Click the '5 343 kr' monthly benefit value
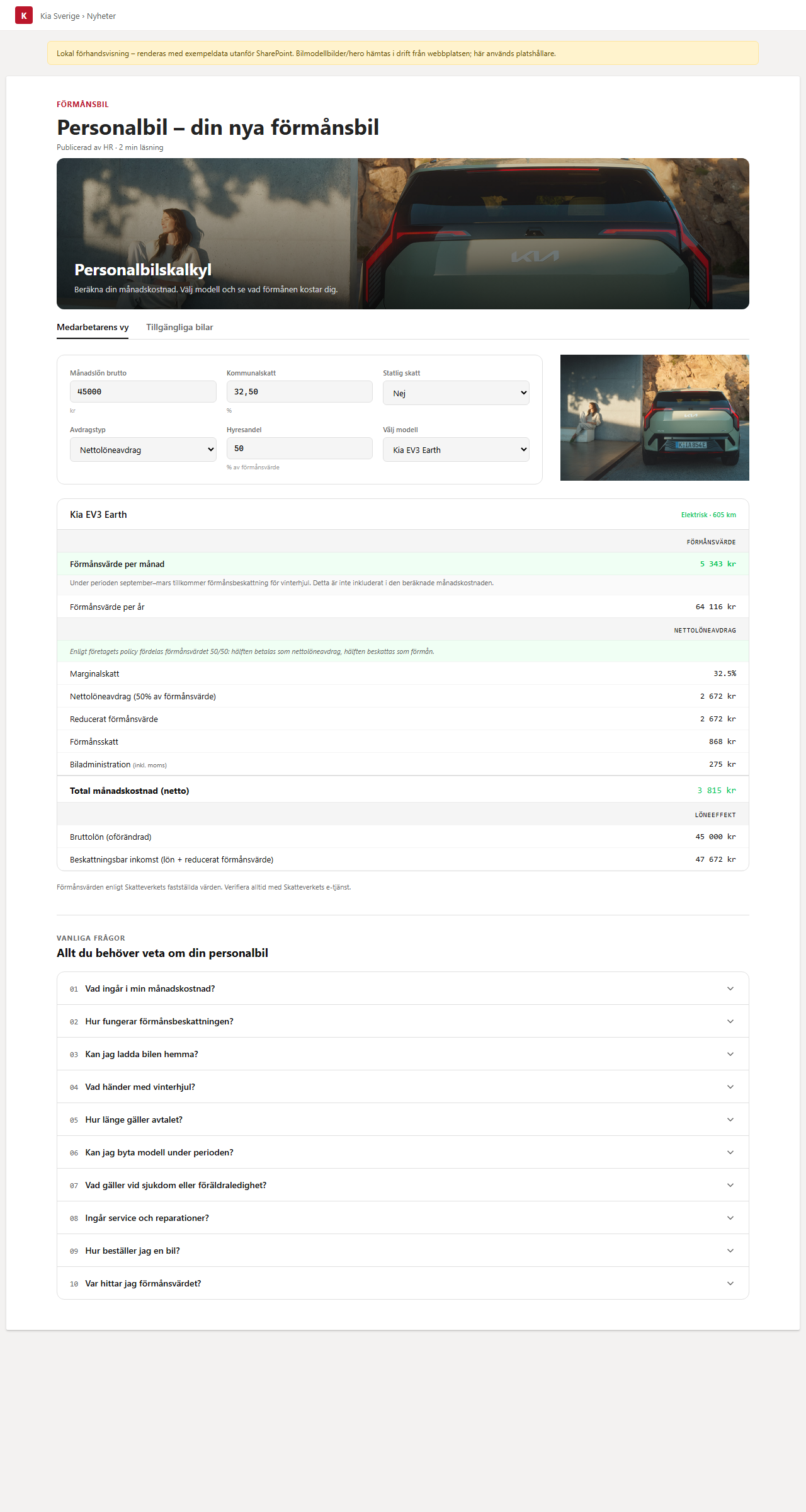Screen dimensions: 806x1512 pos(718,564)
